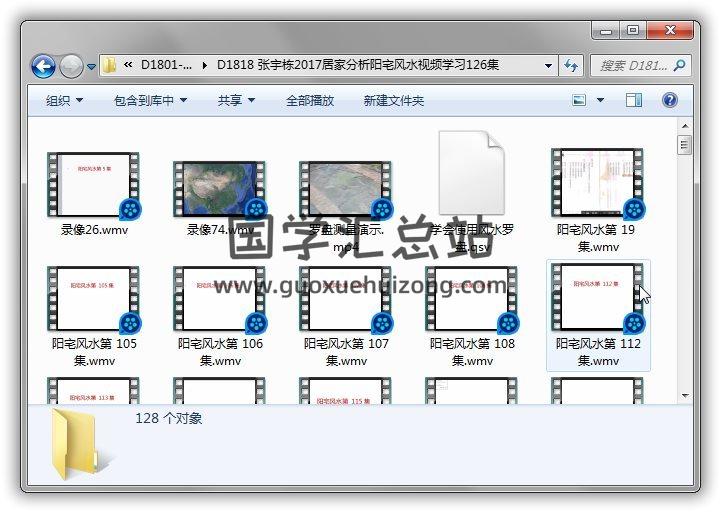Open the 包含到库中 menu
The width and height of the screenshot is (721, 513).
pos(150,100)
